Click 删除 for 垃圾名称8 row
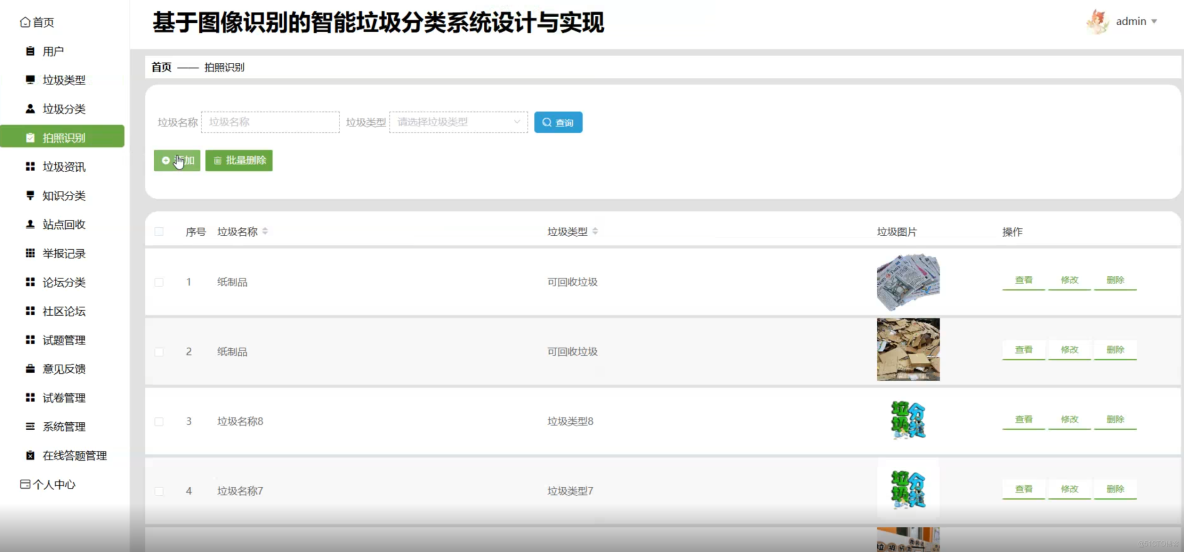This screenshot has height=552, width=1184. coord(1115,420)
